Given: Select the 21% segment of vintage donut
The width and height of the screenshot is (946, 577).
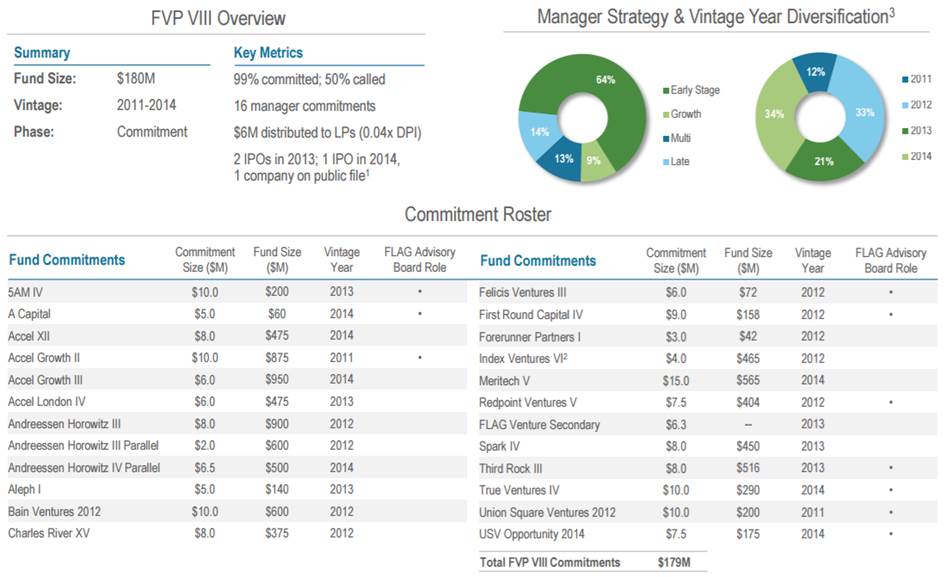Looking at the screenshot, I should click(x=824, y=161).
